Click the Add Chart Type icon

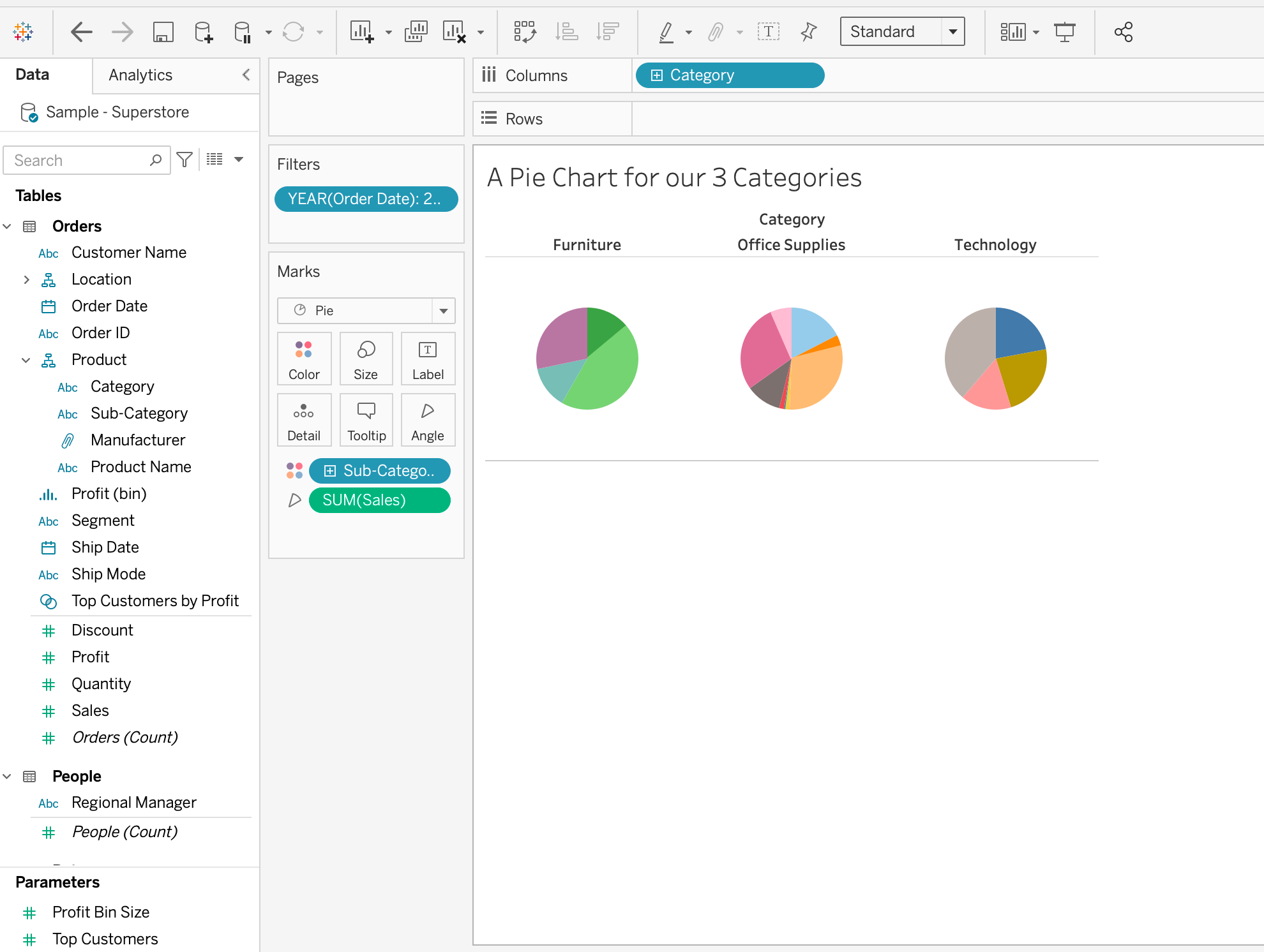click(362, 32)
